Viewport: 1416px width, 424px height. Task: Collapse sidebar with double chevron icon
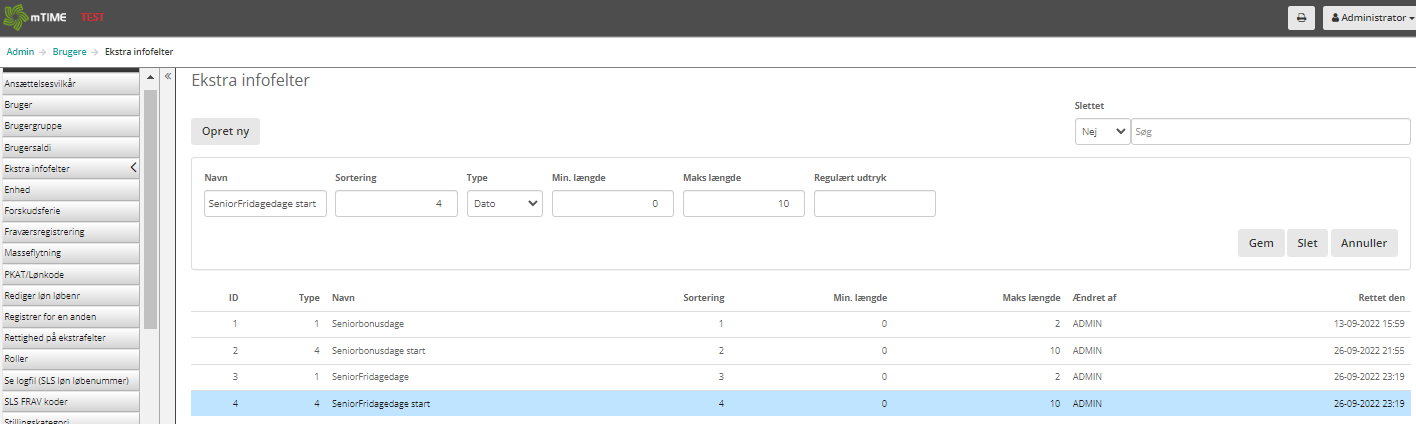point(168,76)
